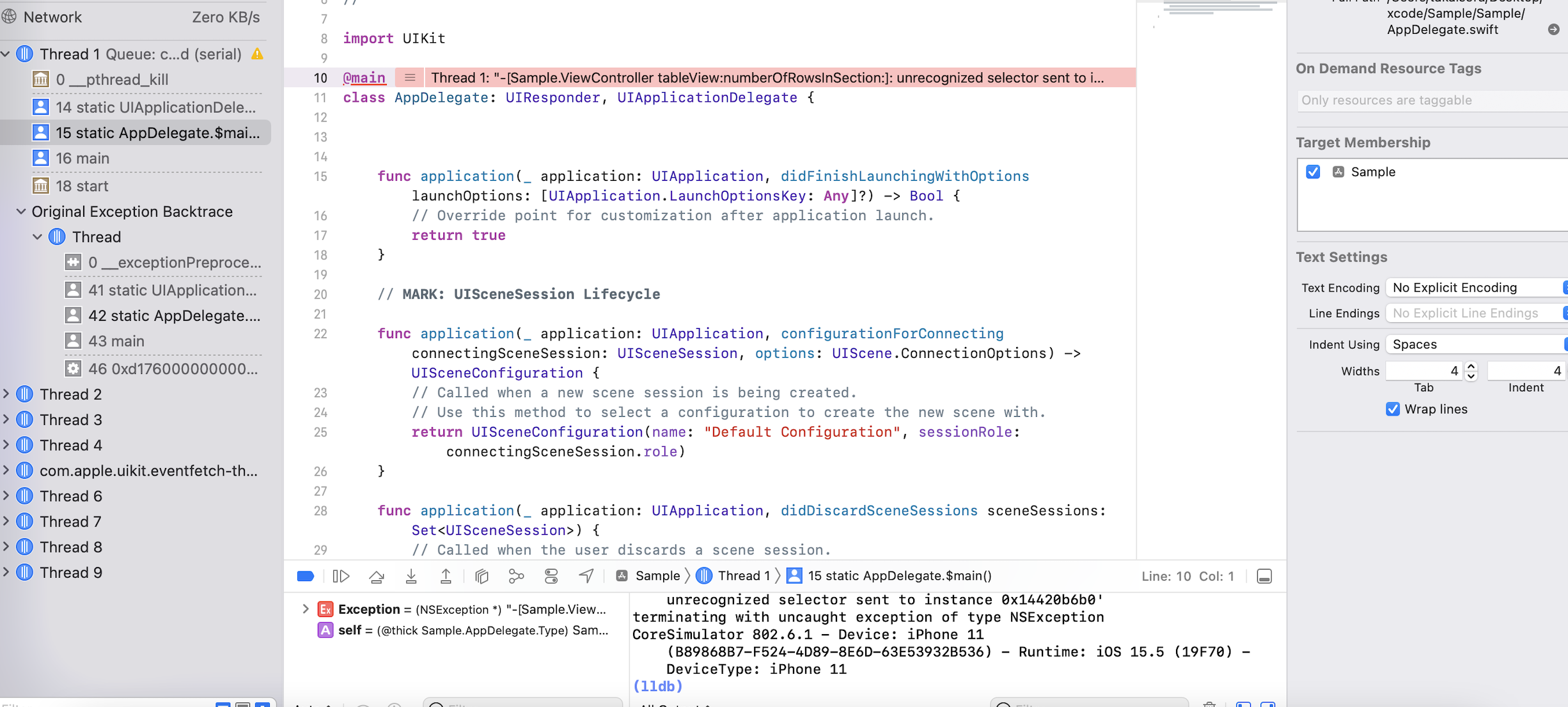
Task: Select frame 14 static UIApplicationDele...
Action: 136,107
